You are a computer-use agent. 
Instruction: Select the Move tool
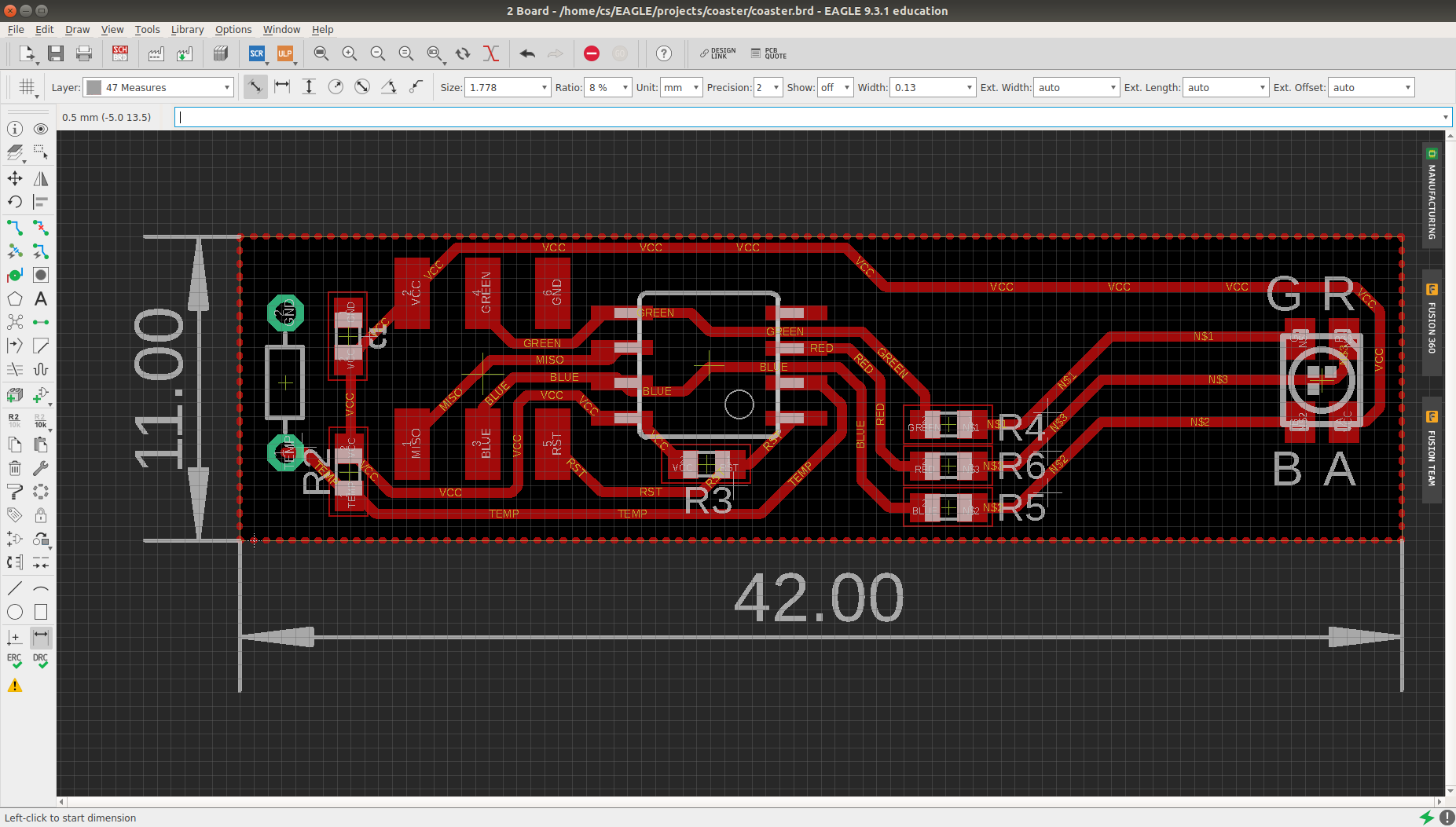coord(15,178)
